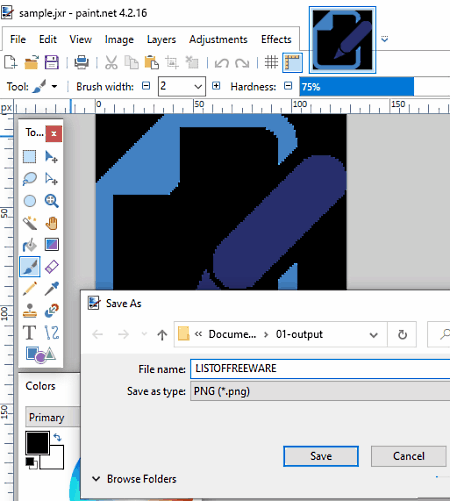Decrease hardness with minus button
This screenshot has height=501, width=450.
click(x=288, y=86)
